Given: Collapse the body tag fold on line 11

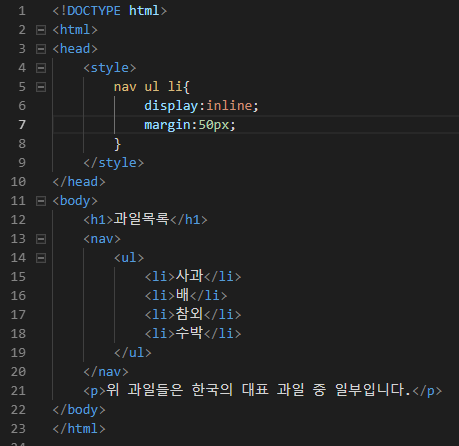Looking at the screenshot, I should (41, 201).
